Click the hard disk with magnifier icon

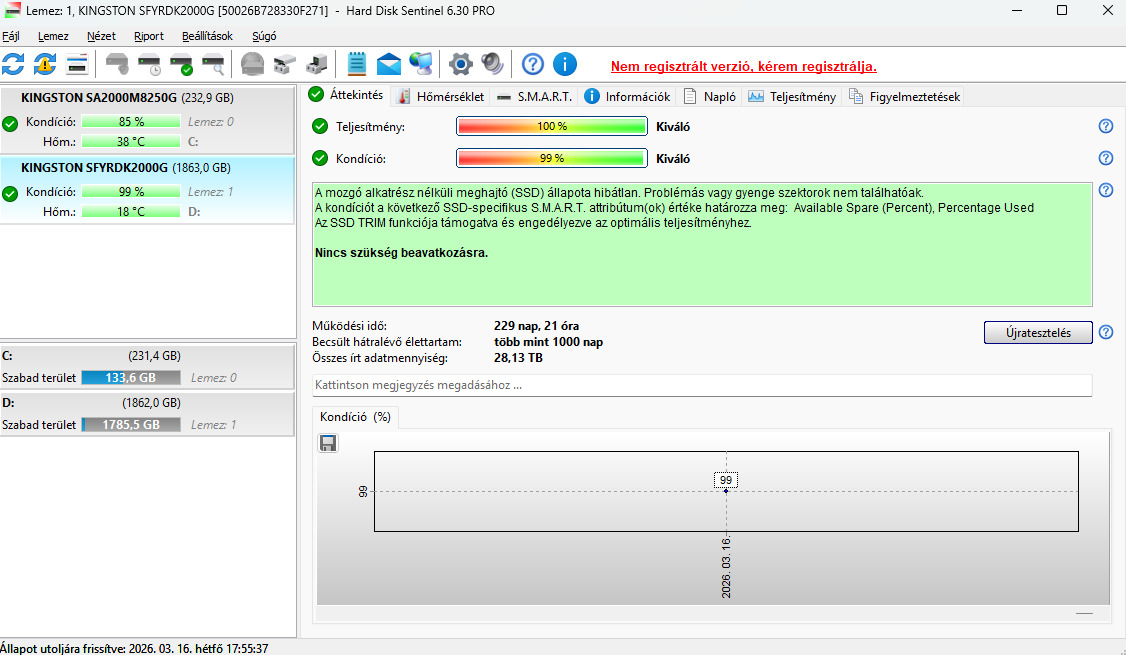click(213, 64)
